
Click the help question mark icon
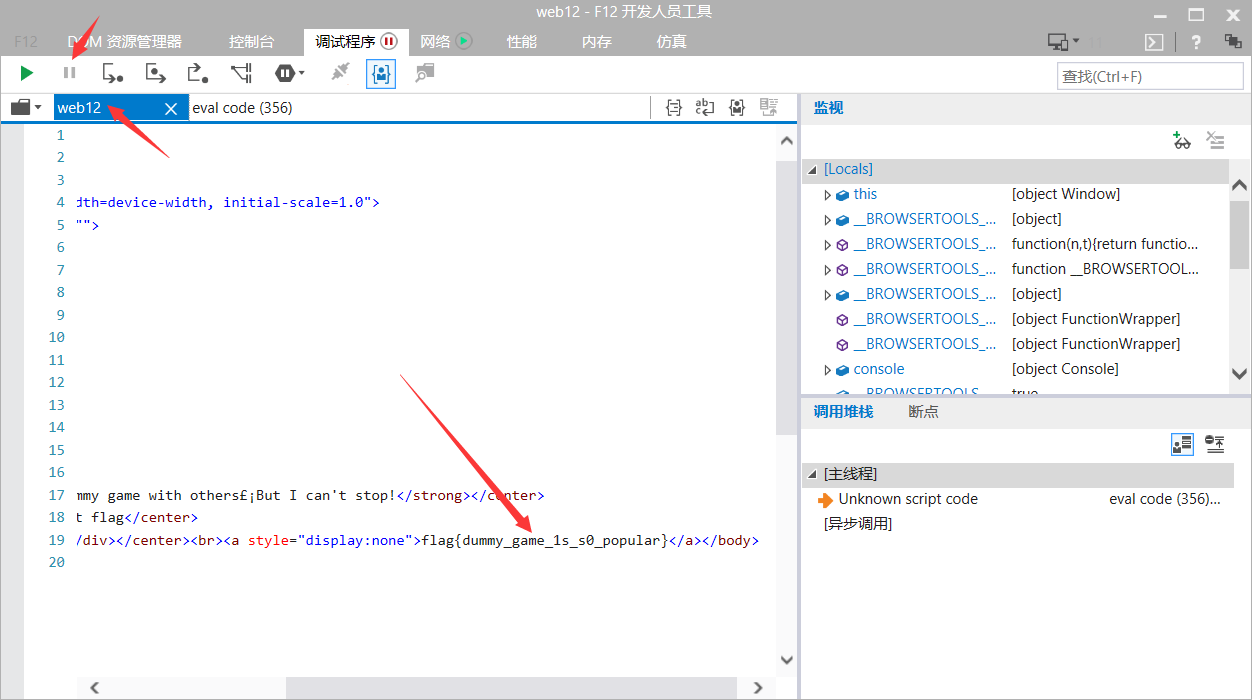pyautogui.click(x=1196, y=41)
